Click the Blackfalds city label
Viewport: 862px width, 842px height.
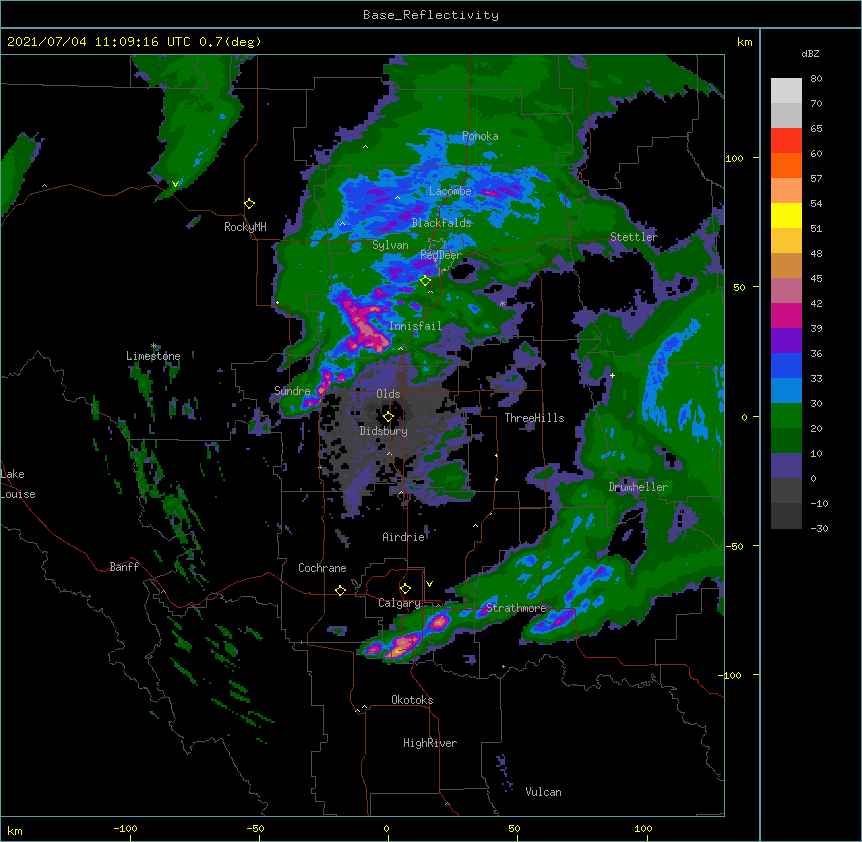pos(441,223)
